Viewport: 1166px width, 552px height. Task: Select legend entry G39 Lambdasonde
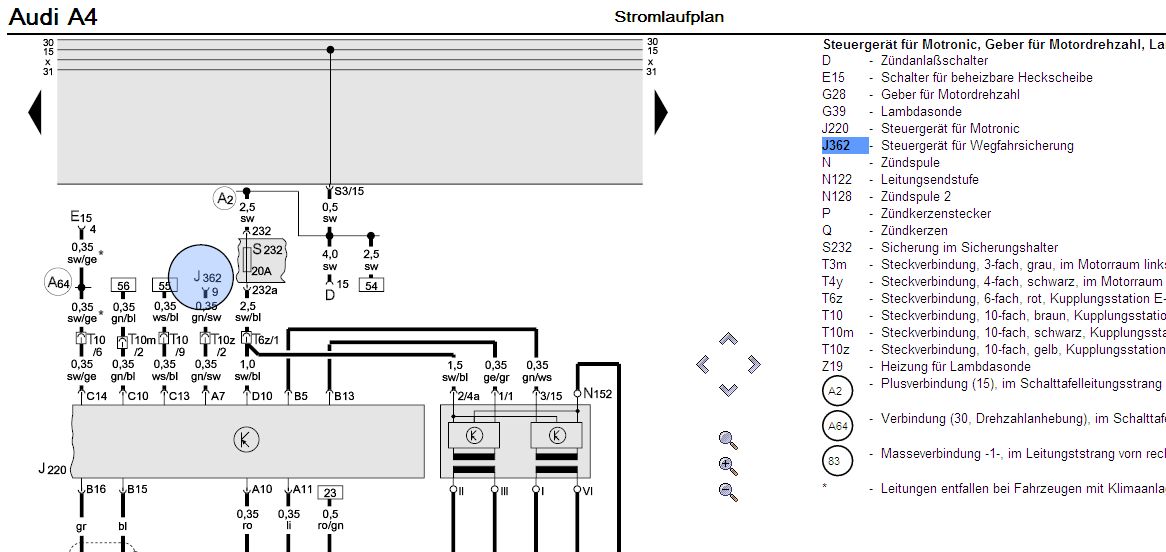click(892, 112)
